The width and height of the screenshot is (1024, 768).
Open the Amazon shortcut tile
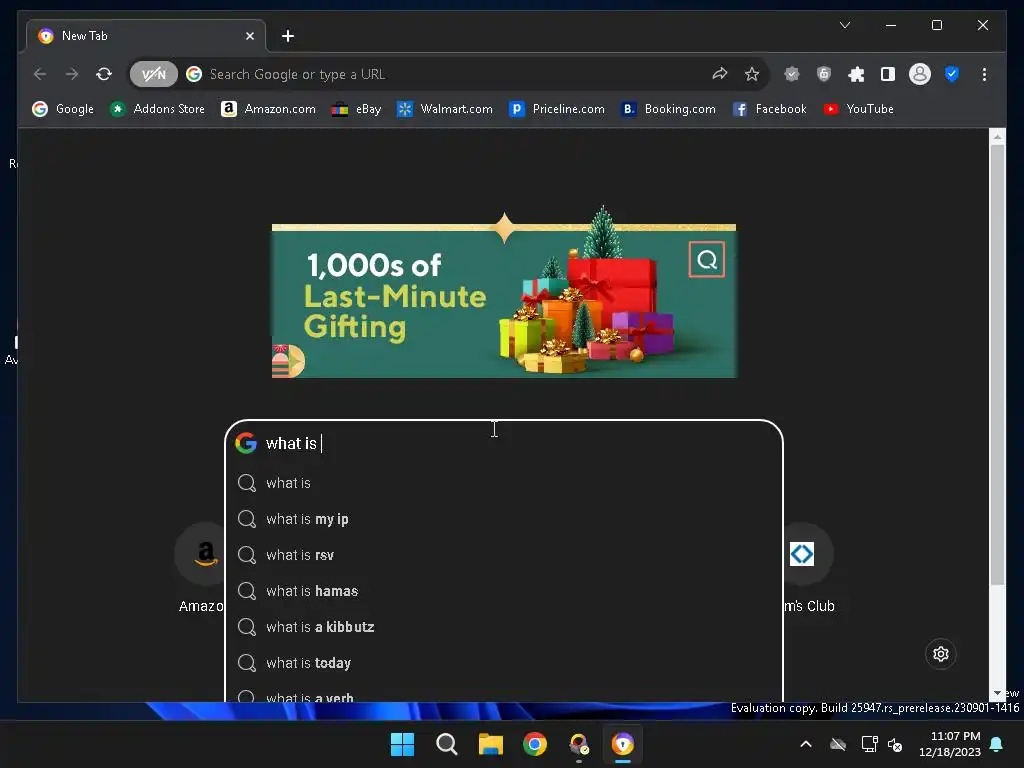point(201,568)
